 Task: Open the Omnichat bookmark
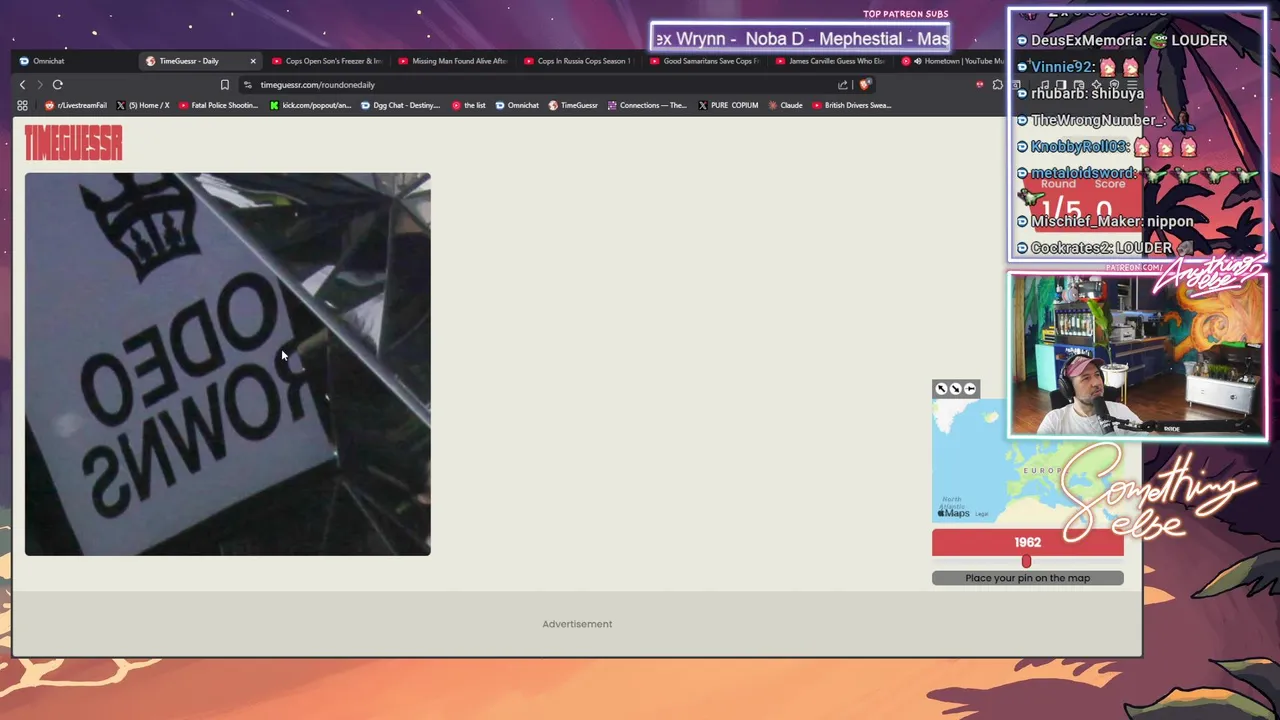517,105
